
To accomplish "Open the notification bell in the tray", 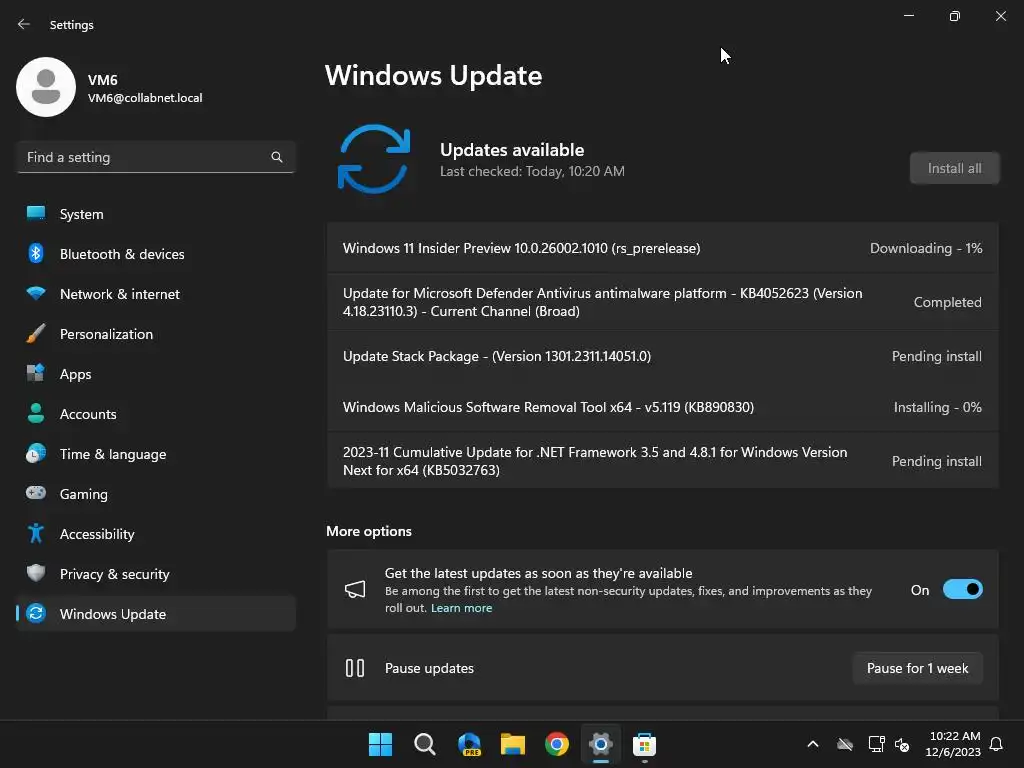I will coord(996,744).
